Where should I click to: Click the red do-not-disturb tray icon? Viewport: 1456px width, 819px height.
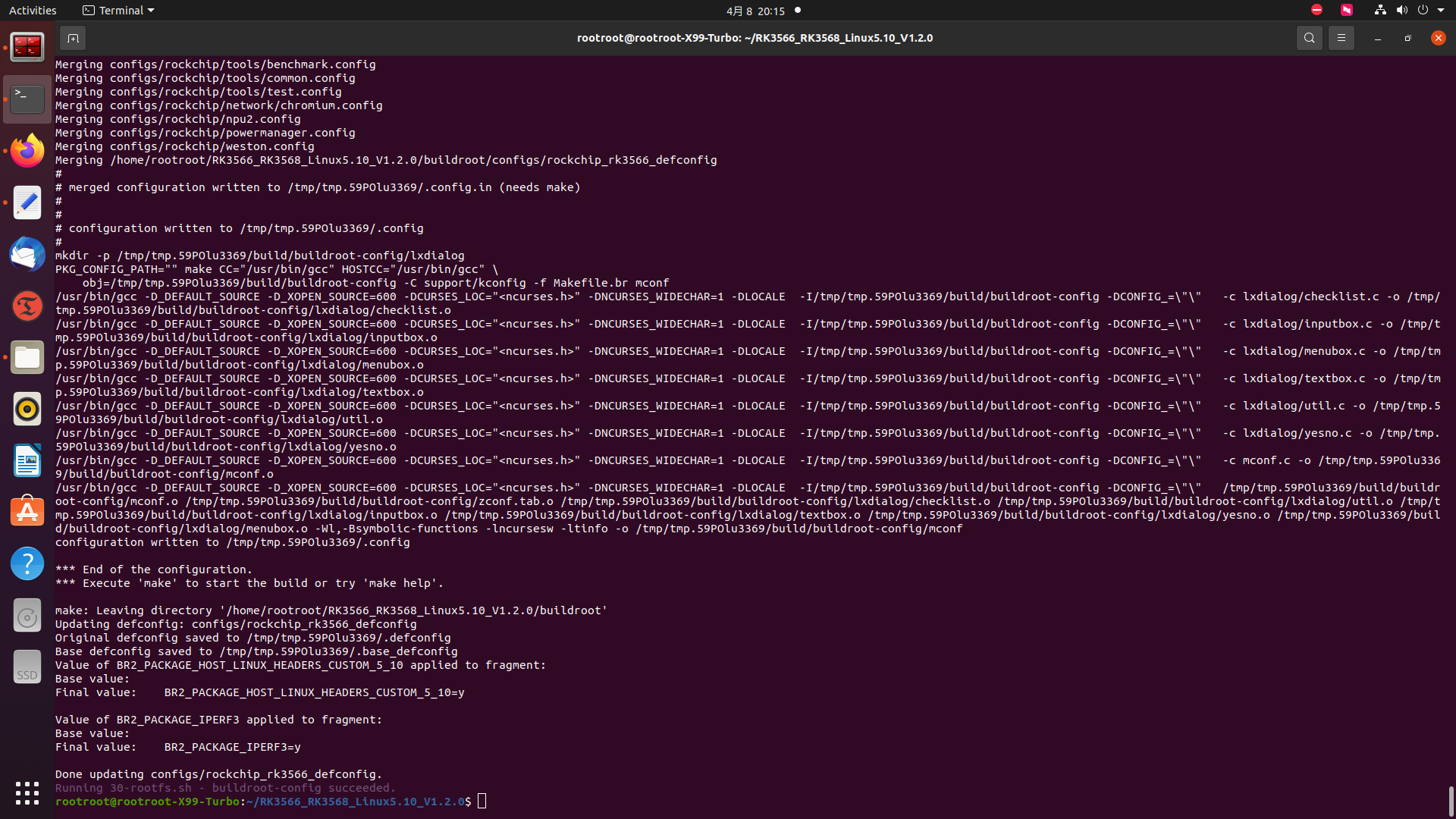coord(1316,11)
